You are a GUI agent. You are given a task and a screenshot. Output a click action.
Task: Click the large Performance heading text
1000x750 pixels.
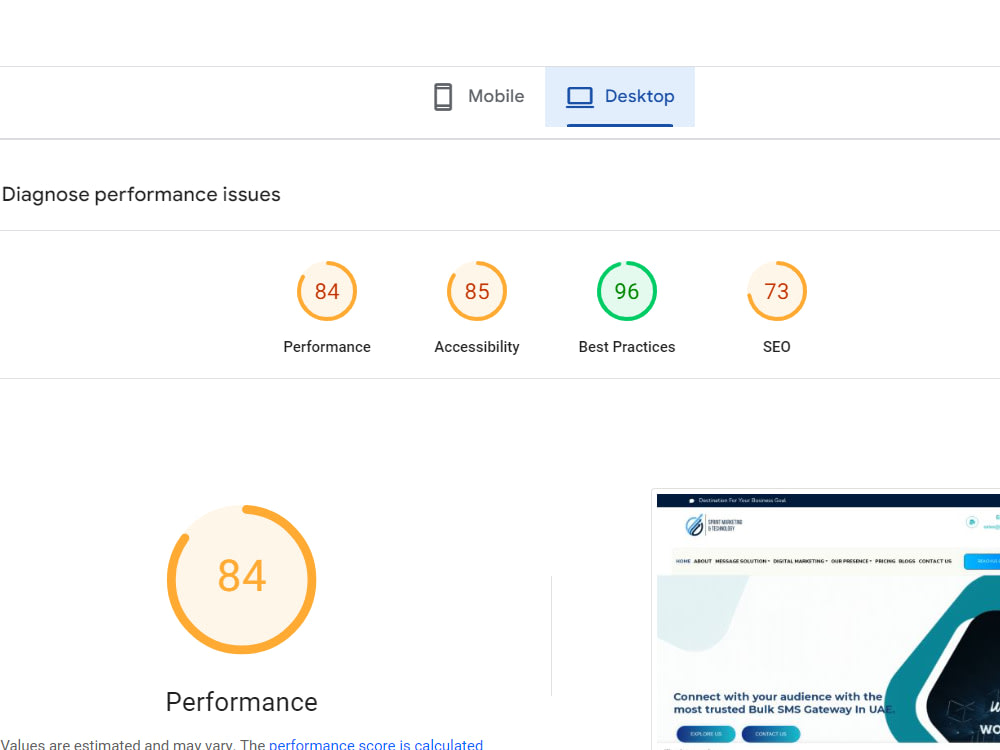point(242,702)
